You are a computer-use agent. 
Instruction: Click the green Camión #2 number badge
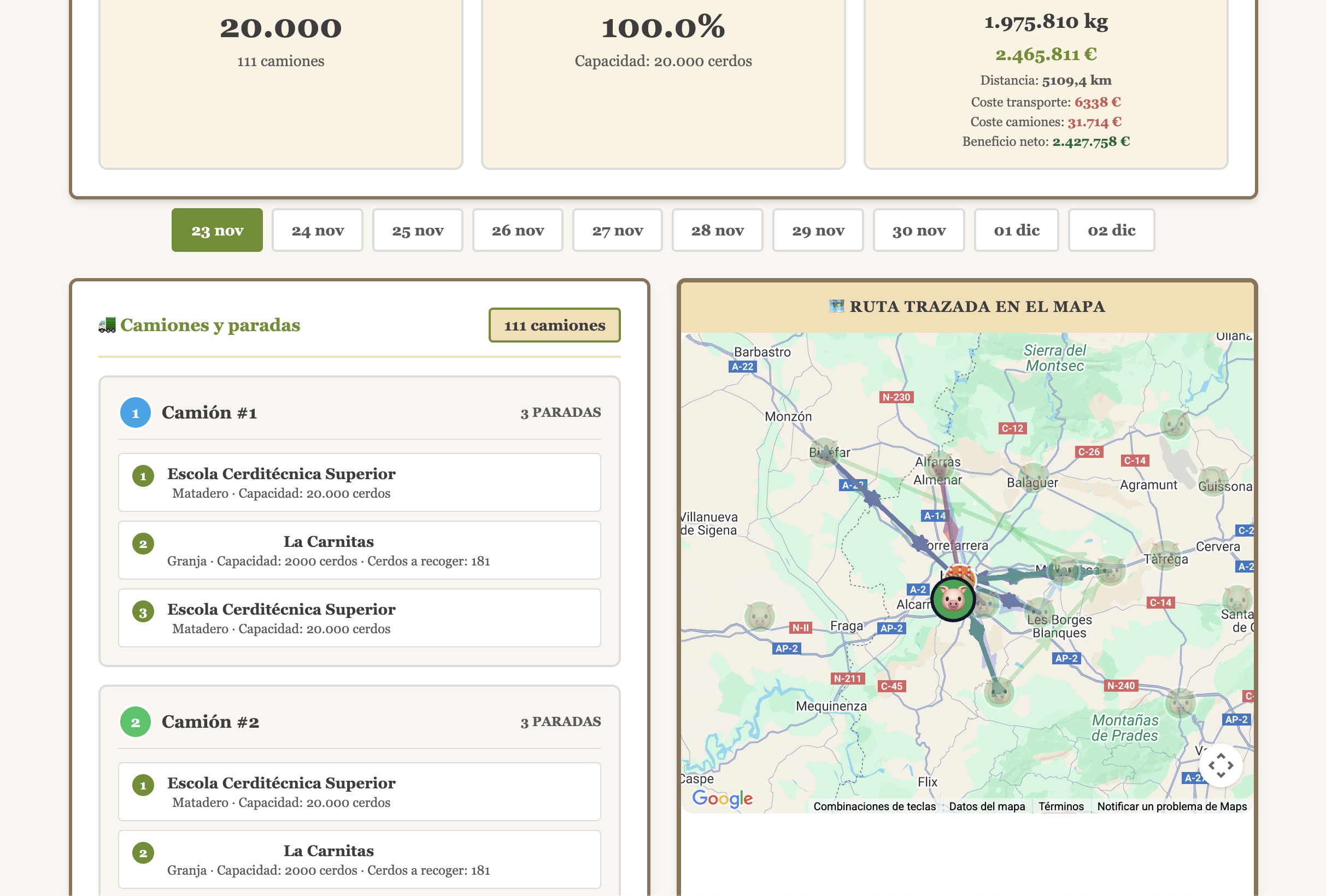coord(135,722)
